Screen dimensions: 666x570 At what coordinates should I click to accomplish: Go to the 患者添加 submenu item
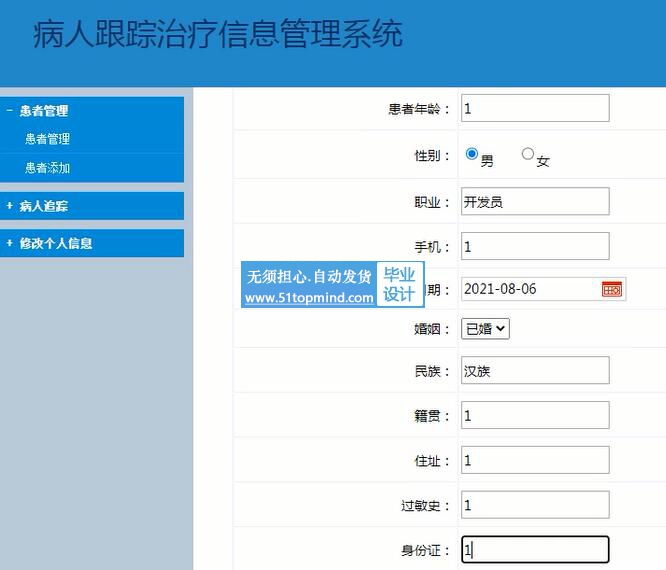coord(47,168)
